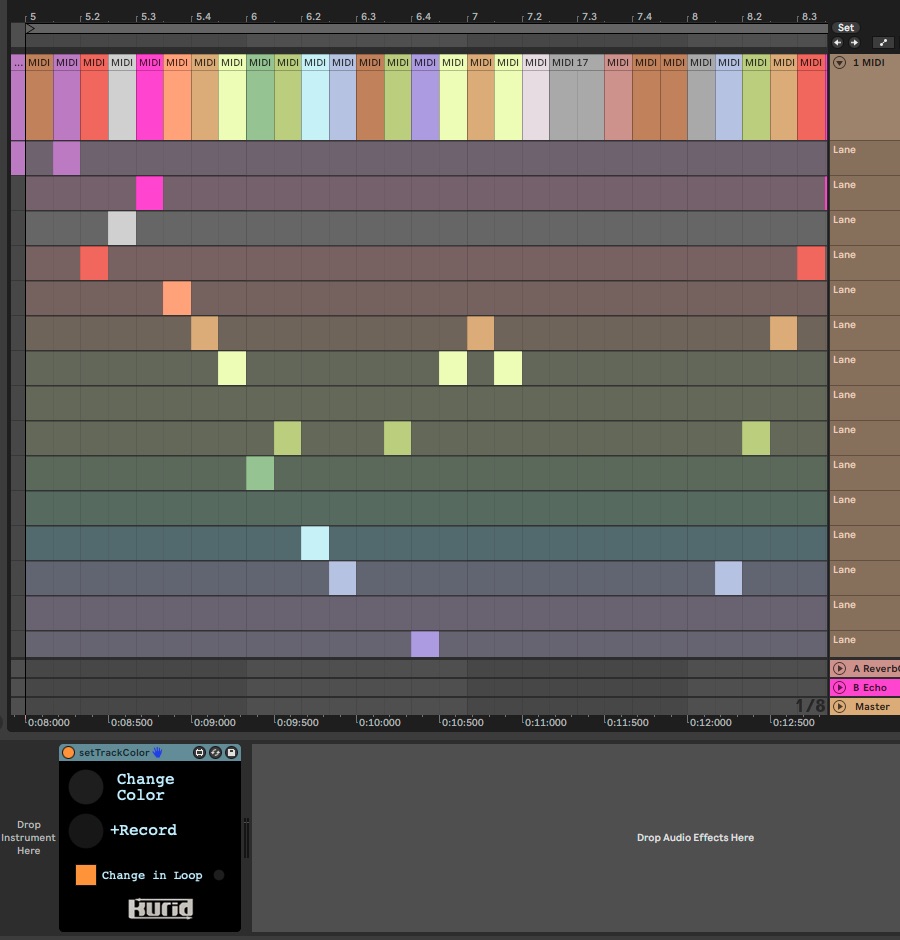
Task: Jump to the next locator arrow
Action: pyautogui.click(x=854, y=43)
